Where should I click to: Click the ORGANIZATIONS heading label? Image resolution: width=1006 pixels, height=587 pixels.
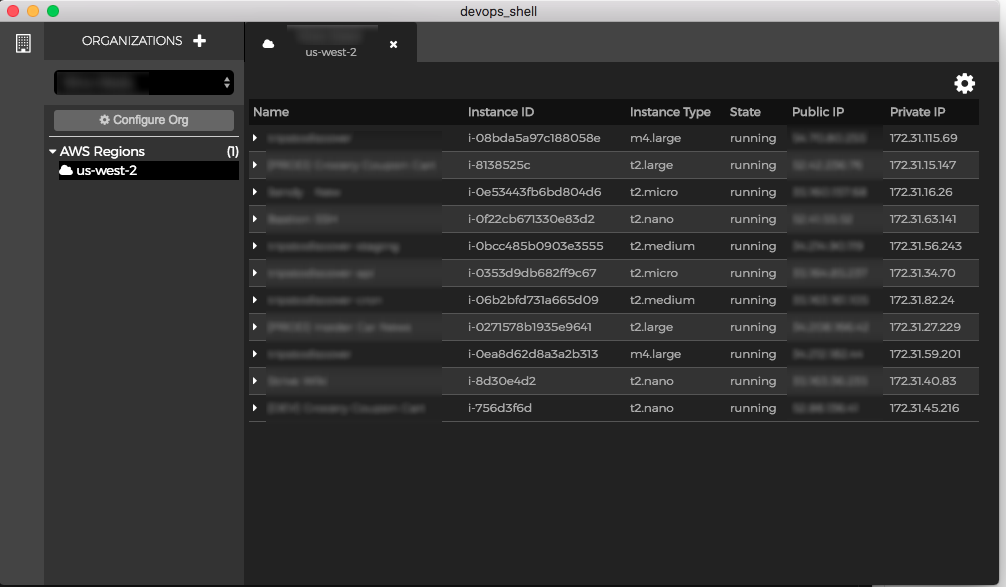(x=132, y=40)
